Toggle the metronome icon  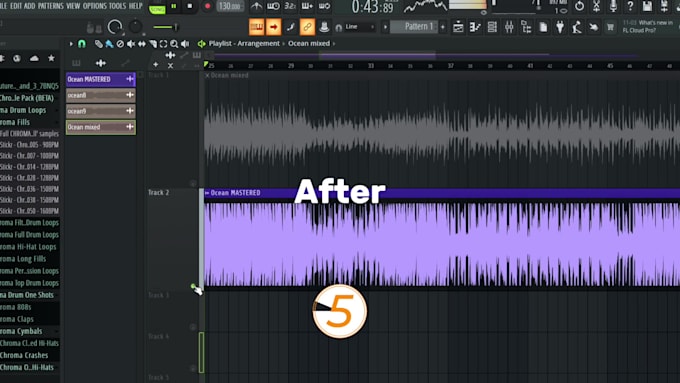point(256,6)
